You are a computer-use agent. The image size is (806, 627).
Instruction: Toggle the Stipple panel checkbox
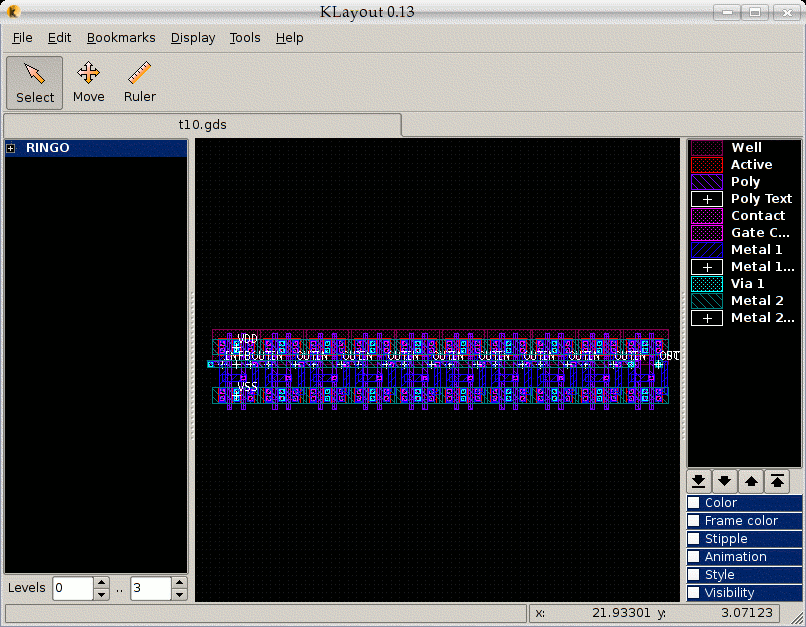[694, 539]
